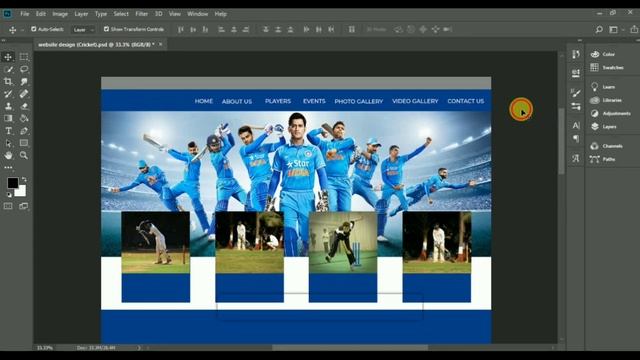Toggle Show Transform Controls checkbox

(107, 29)
